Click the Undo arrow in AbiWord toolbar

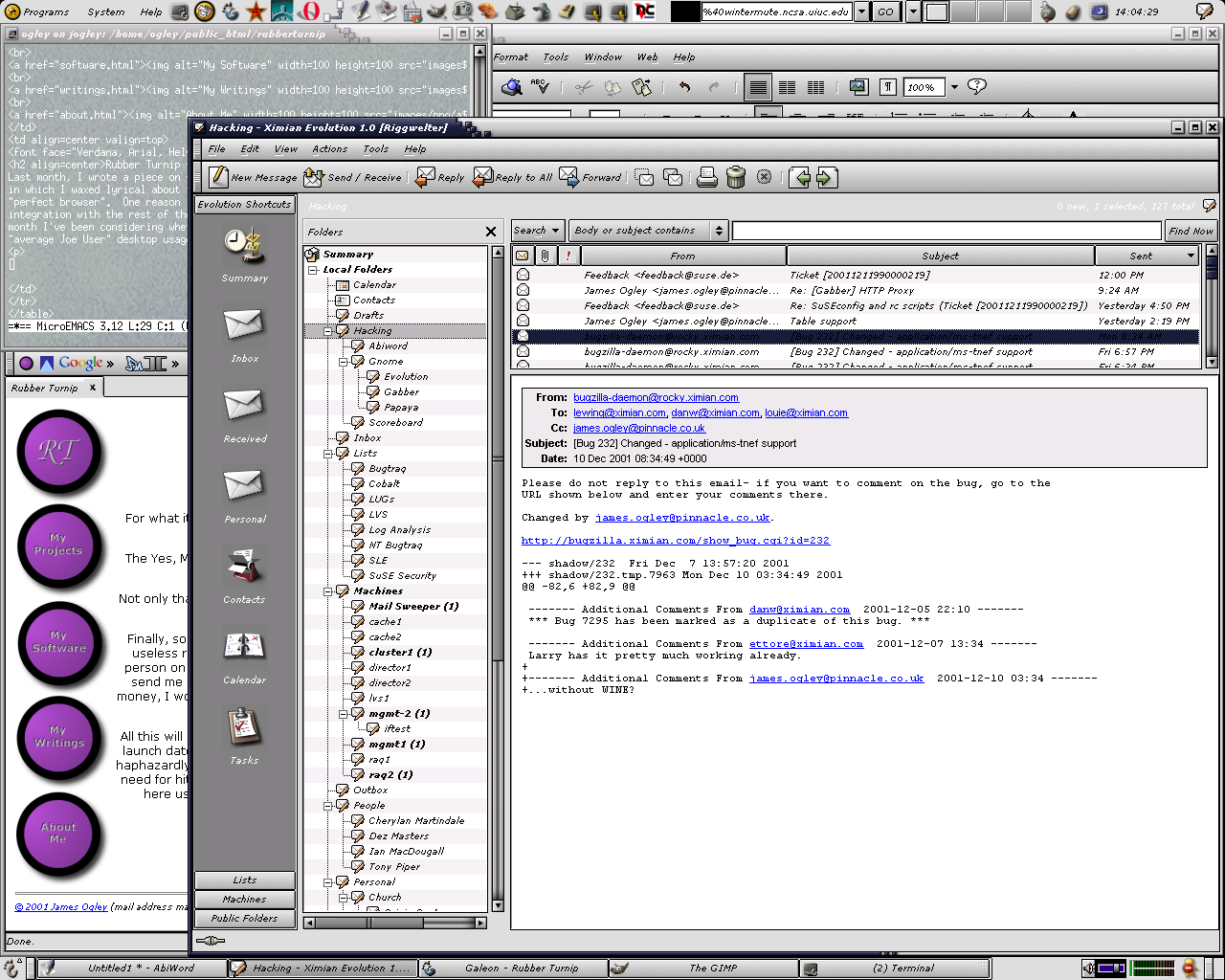(x=685, y=87)
